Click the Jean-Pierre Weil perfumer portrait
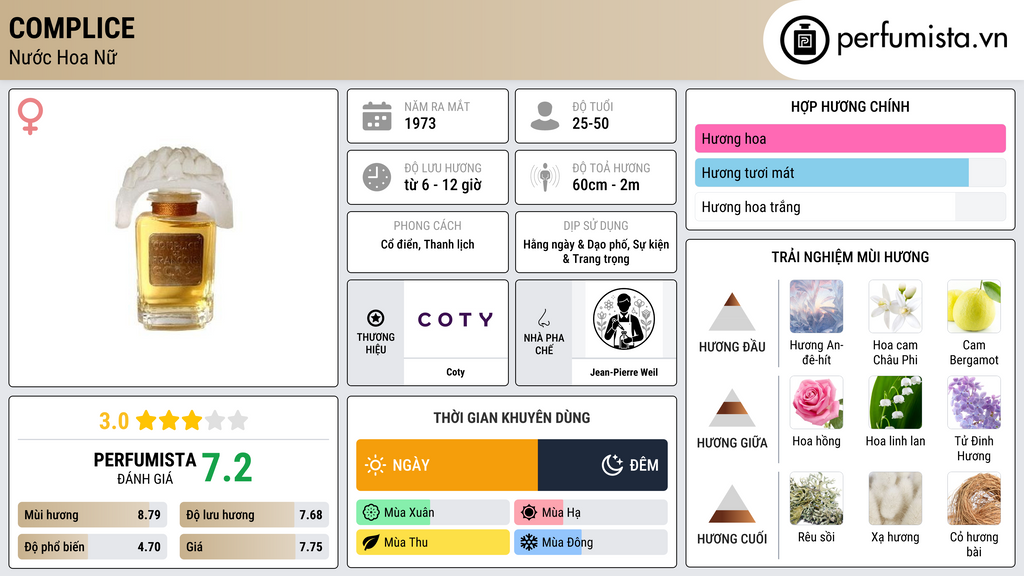Screen dimensions: 1024x576 624,319
